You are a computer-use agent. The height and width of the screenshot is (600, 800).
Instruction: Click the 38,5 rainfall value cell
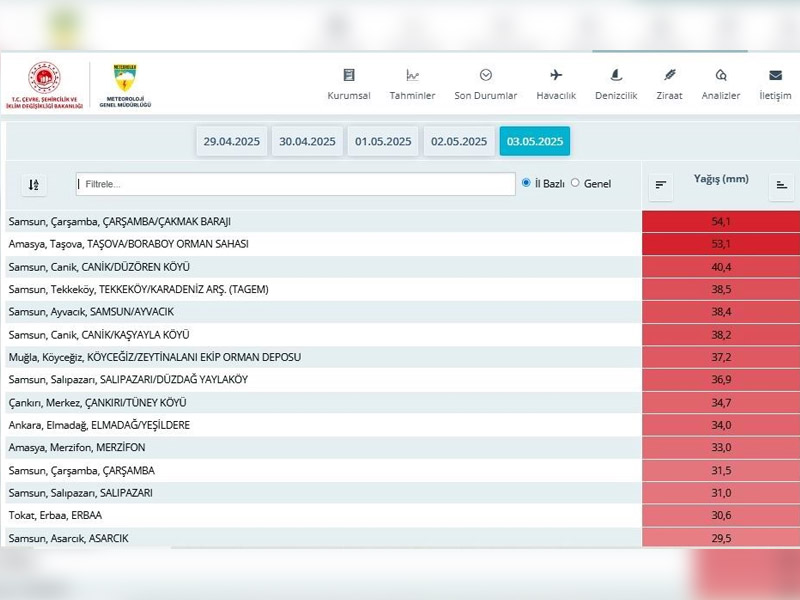pyautogui.click(x=721, y=289)
